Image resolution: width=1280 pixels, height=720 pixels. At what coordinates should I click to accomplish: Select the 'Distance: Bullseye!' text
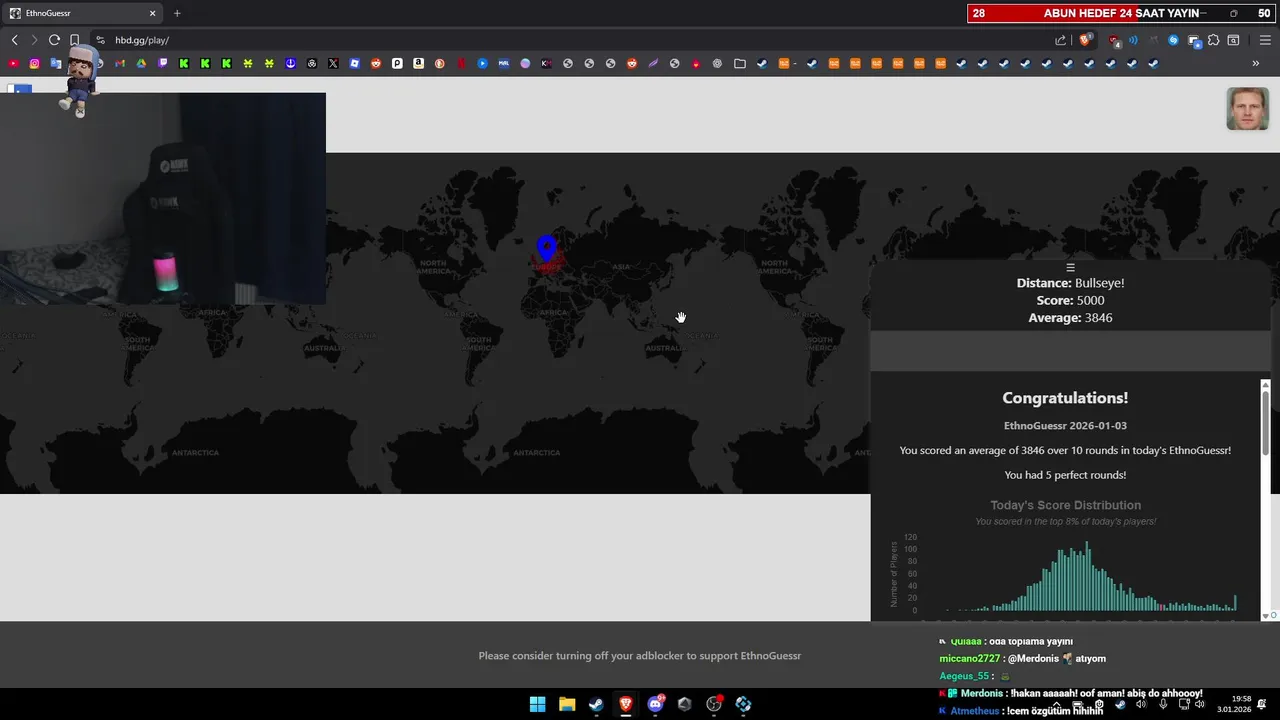pyautogui.click(x=1070, y=283)
